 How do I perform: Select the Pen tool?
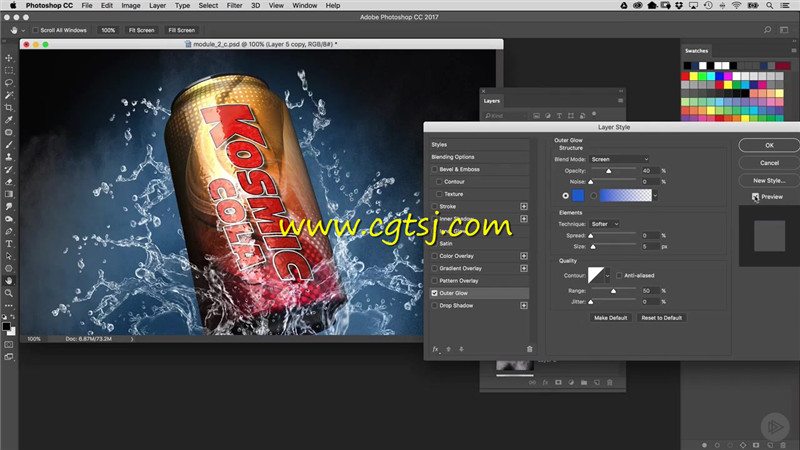point(9,231)
